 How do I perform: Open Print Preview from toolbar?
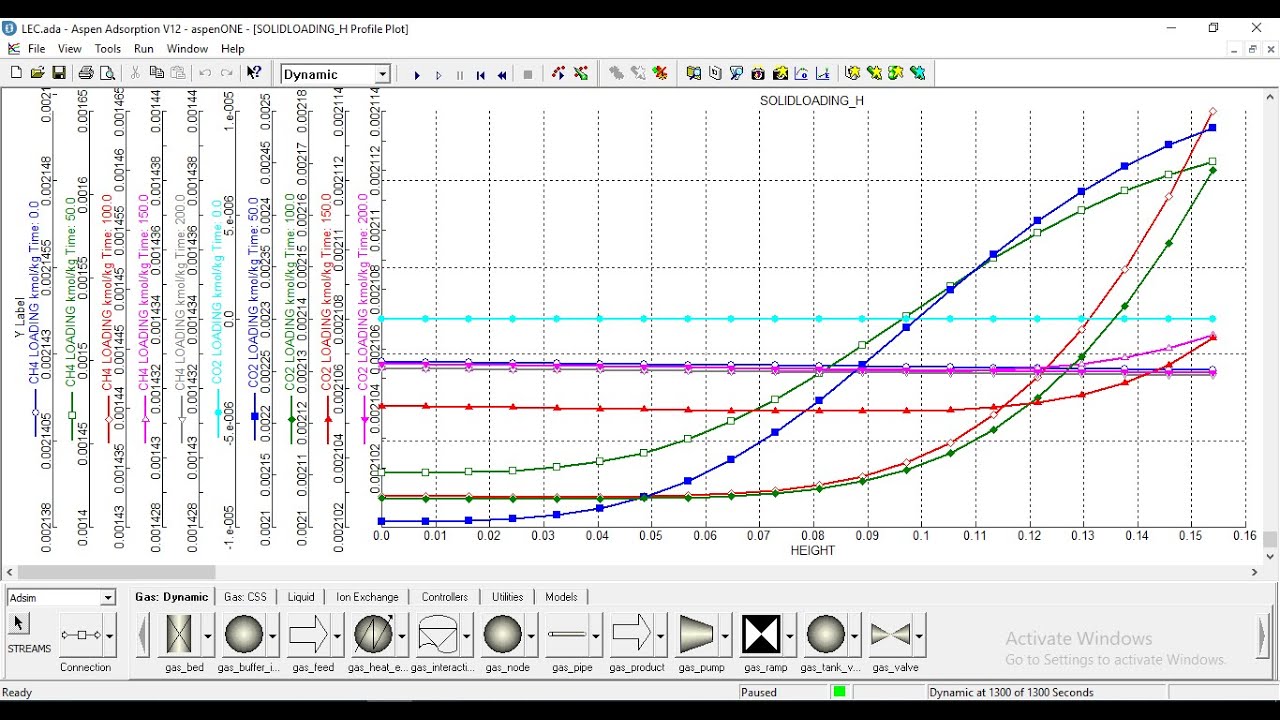click(107, 73)
